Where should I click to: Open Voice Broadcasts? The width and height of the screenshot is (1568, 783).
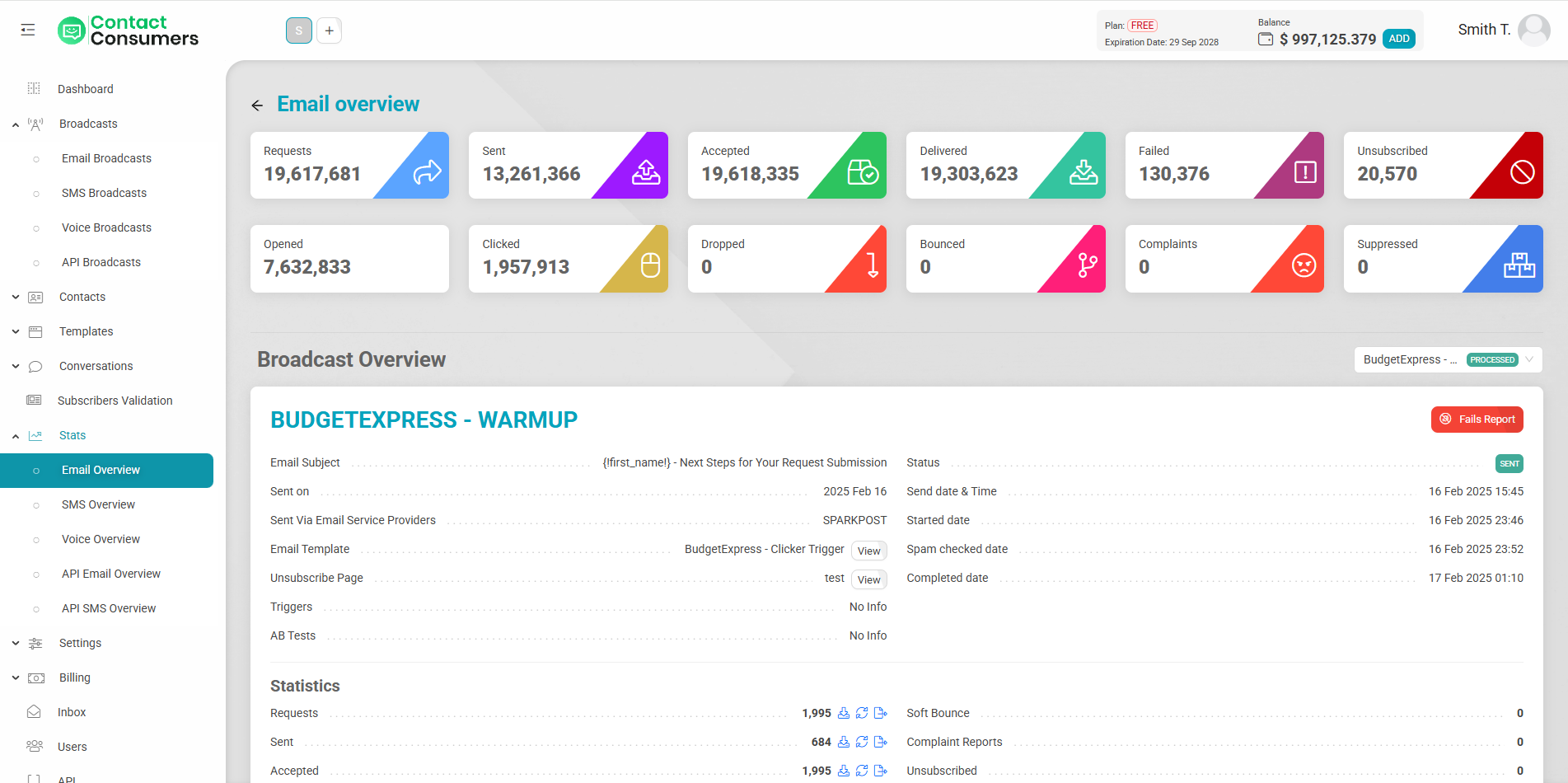click(106, 227)
